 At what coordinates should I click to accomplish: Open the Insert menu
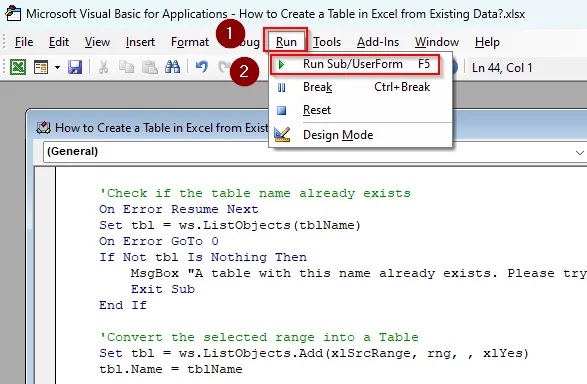coord(140,42)
